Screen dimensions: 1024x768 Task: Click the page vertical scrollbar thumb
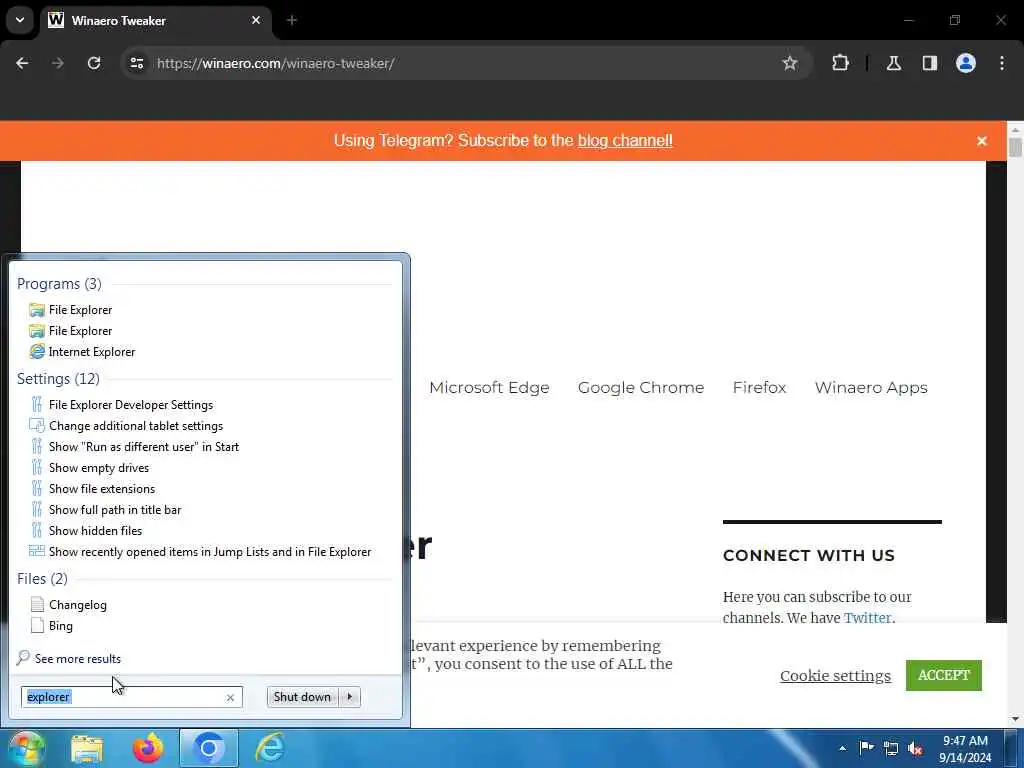pos(1015,146)
